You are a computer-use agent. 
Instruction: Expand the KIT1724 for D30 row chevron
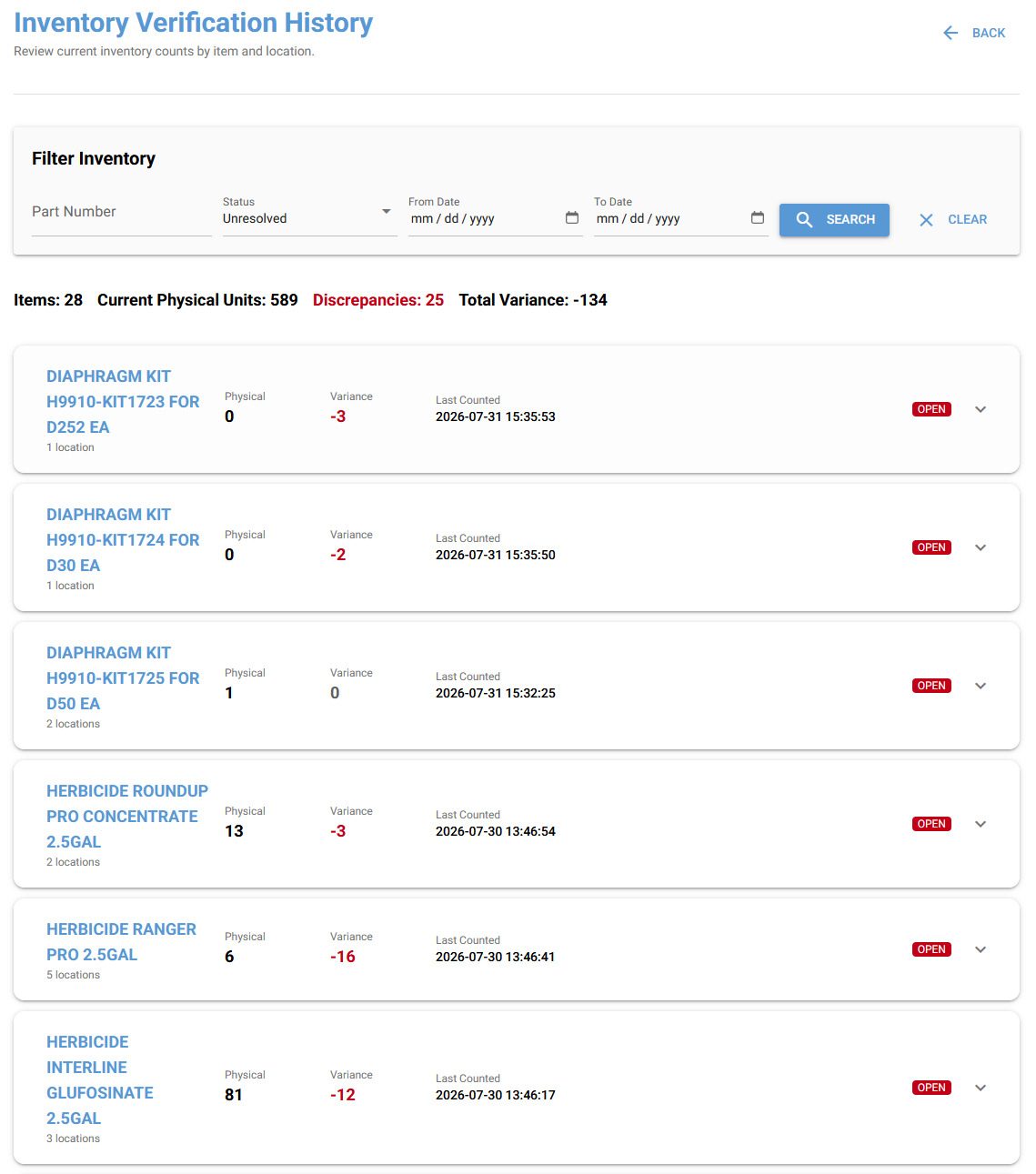981,547
